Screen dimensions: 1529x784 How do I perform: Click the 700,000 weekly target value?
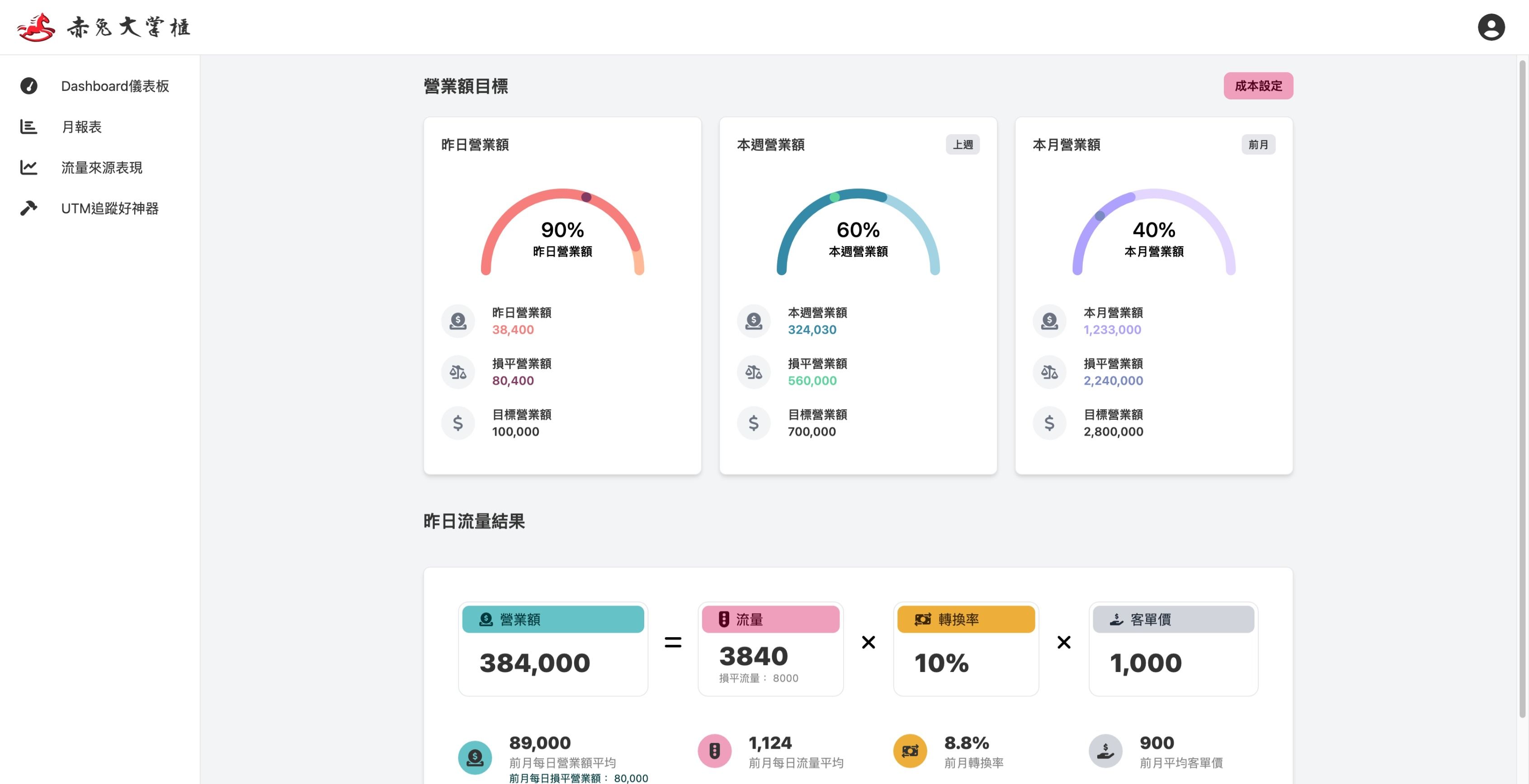pos(812,432)
